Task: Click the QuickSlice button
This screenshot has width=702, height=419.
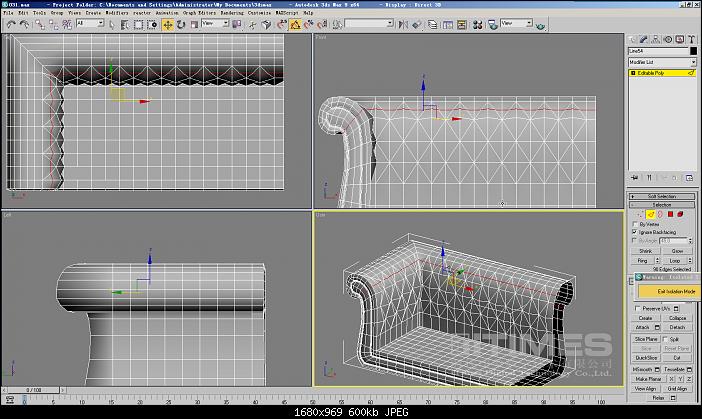Action: (x=648, y=357)
